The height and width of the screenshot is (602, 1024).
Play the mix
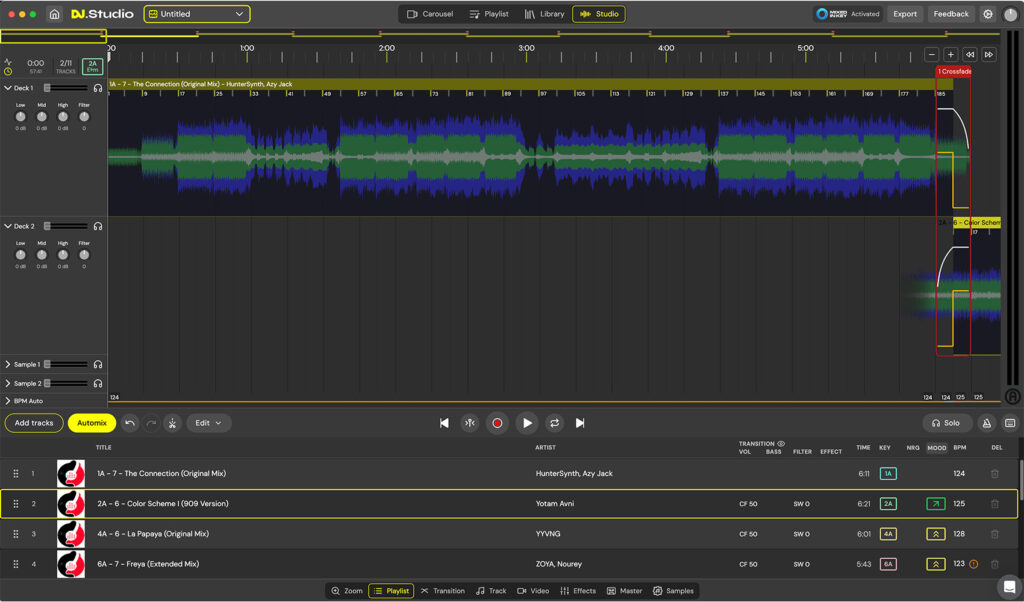coord(526,423)
